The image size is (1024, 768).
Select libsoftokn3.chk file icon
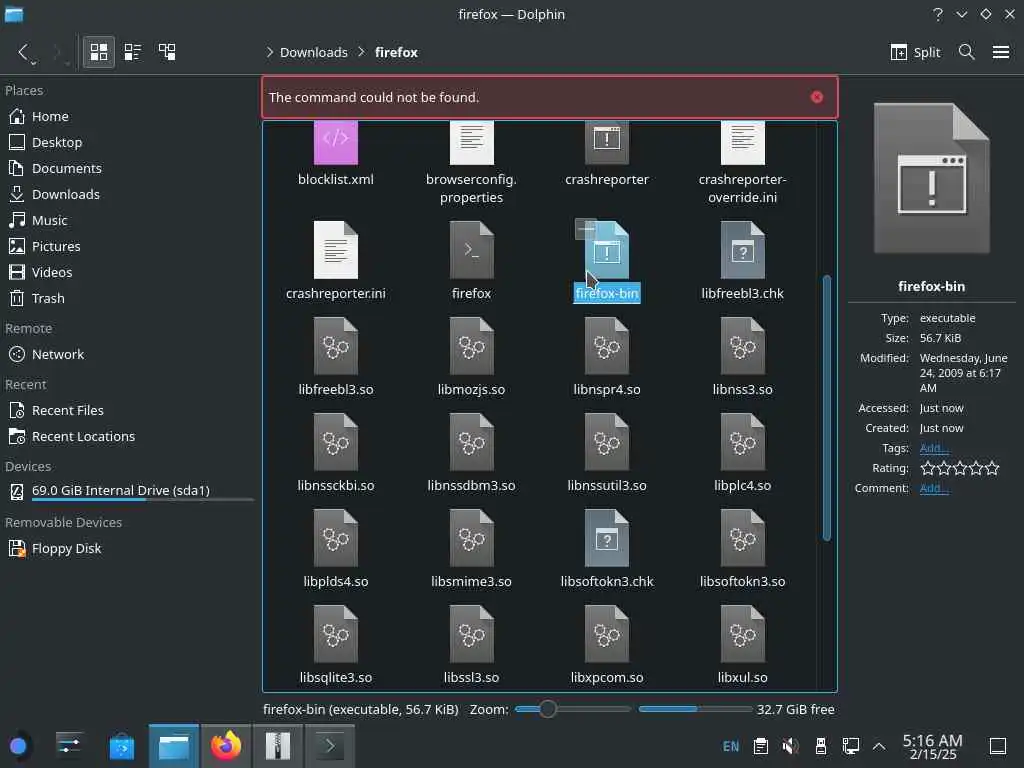[607, 538]
